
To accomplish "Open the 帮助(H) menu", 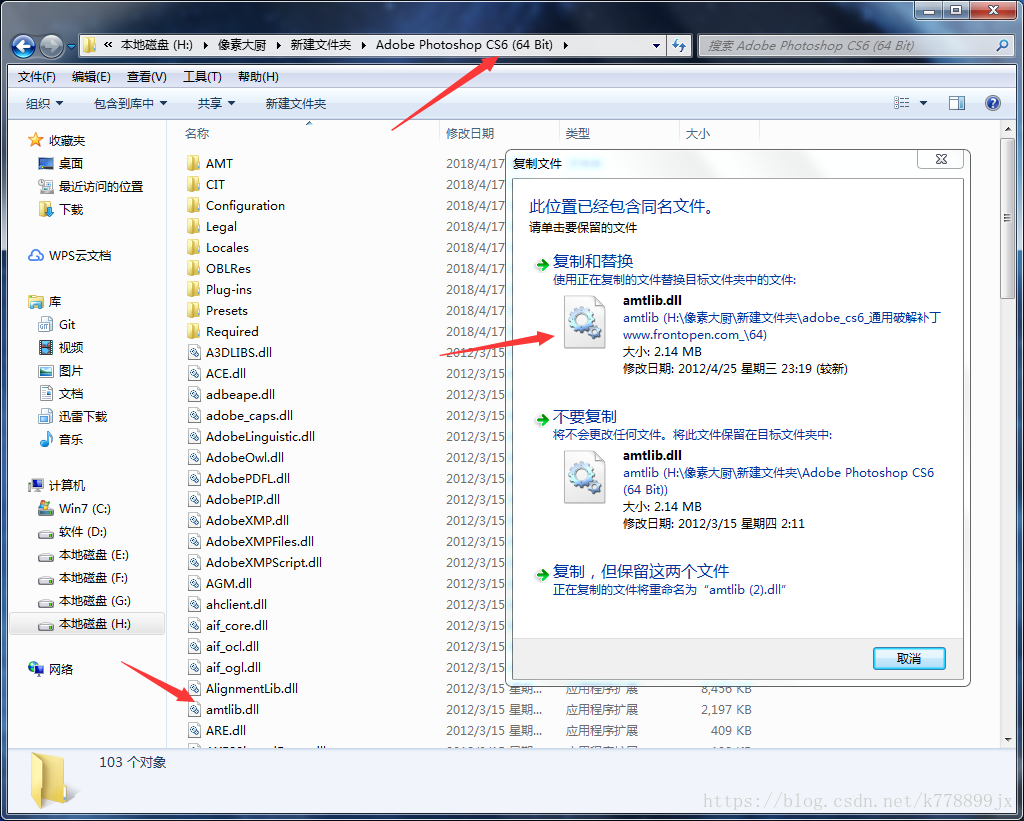I will 258,77.
